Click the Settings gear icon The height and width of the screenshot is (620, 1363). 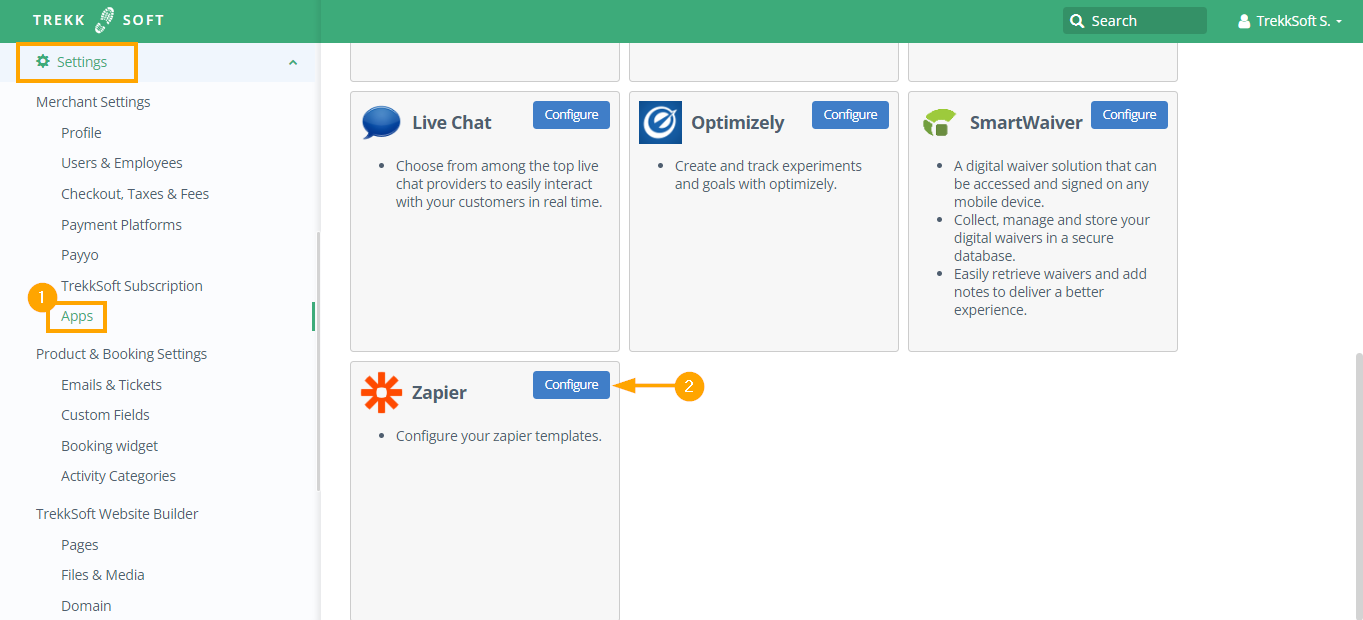click(x=43, y=62)
